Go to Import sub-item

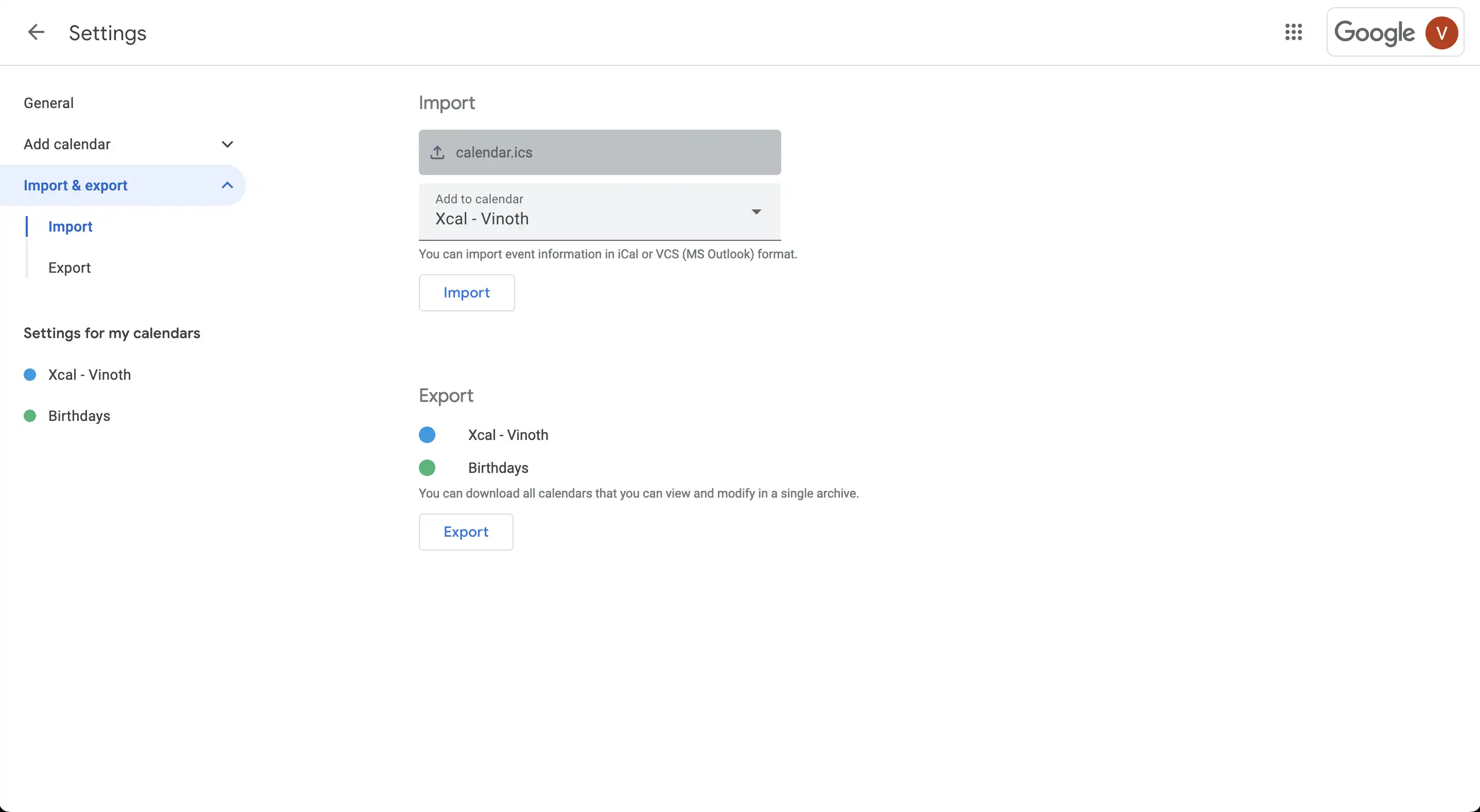(70, 226)
